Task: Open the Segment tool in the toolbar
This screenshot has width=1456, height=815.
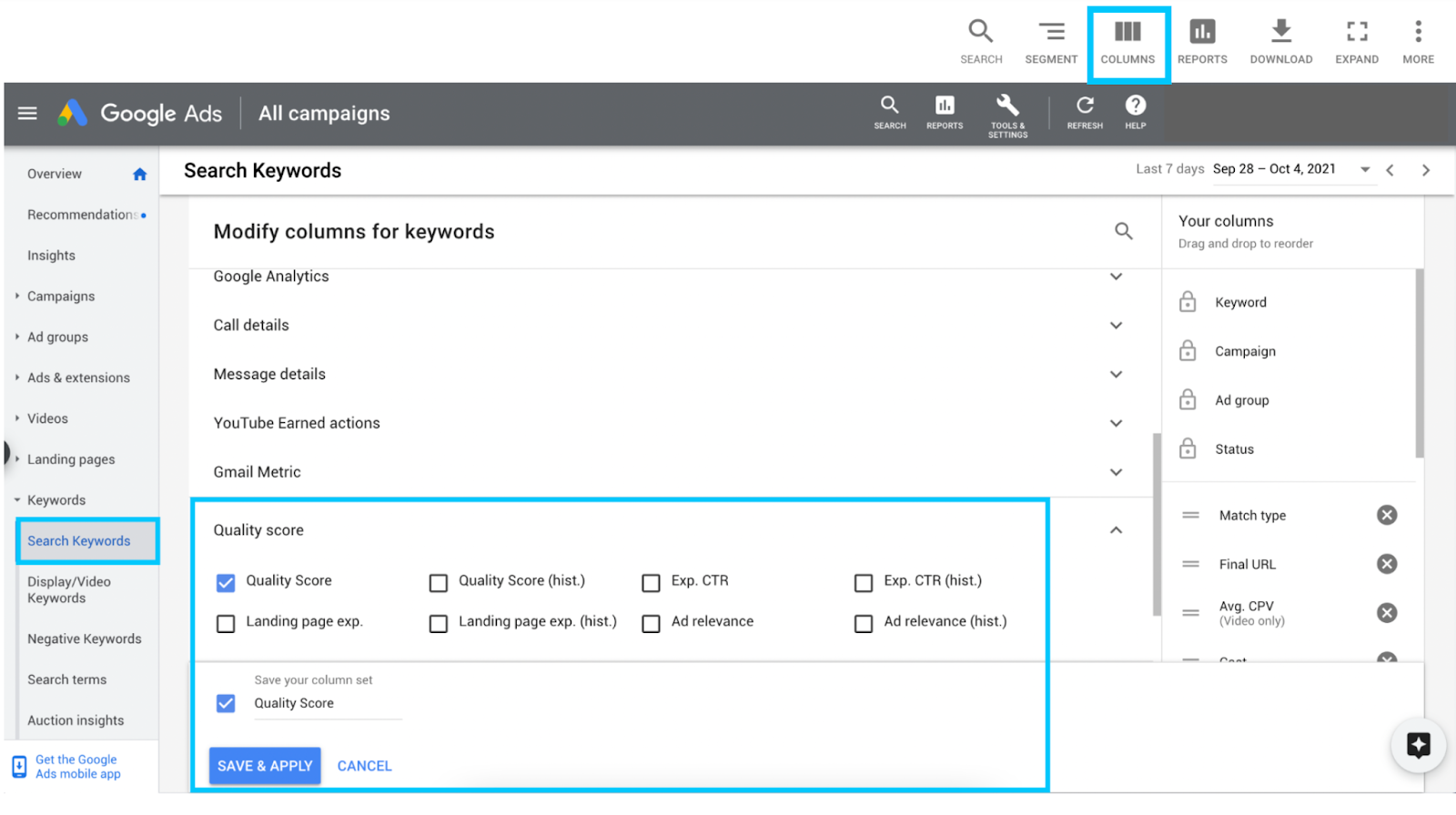Action: pyautogui.click(x=1051, y=33)
